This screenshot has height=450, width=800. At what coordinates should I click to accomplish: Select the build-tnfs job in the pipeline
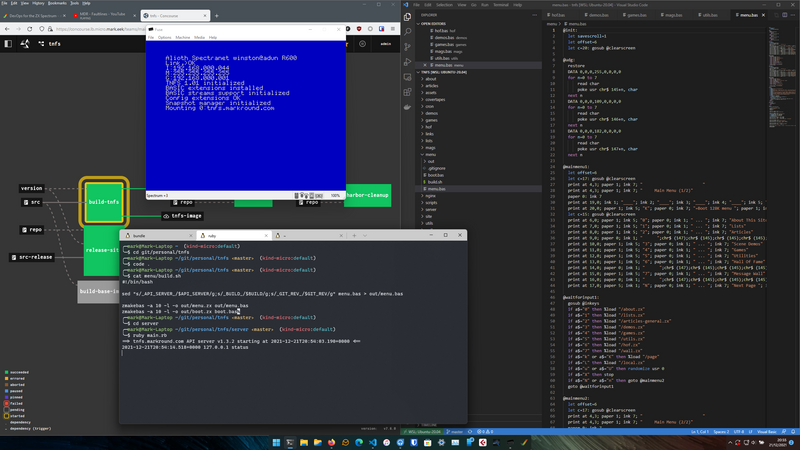104,201
